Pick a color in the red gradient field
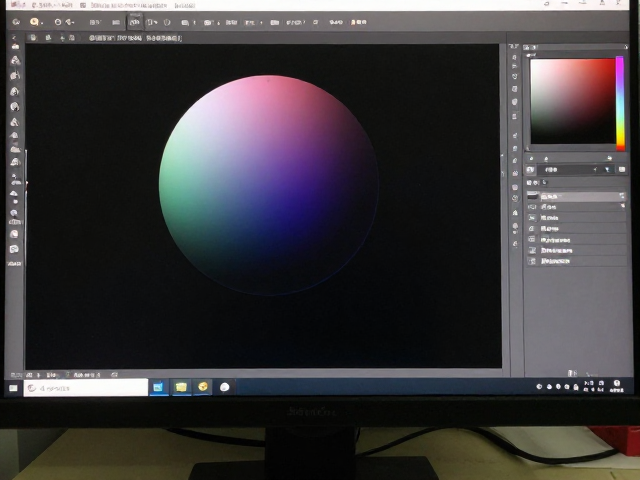 coord(573,101)
